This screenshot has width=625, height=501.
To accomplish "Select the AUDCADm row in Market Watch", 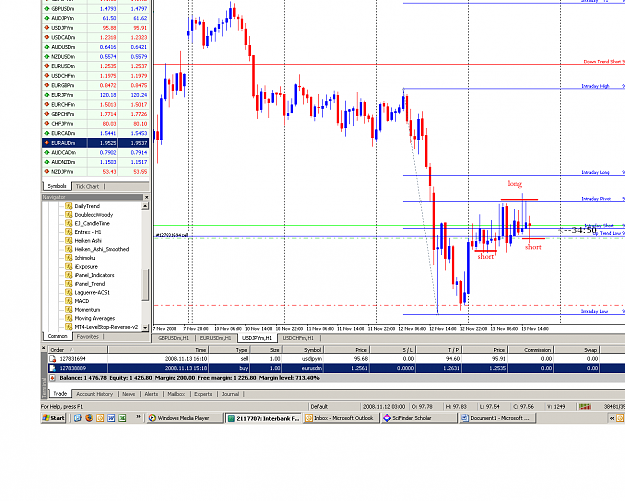I will tap(96, 152).
